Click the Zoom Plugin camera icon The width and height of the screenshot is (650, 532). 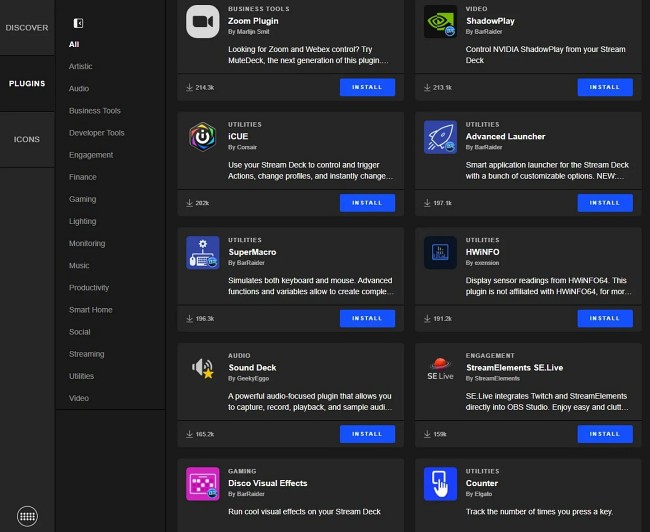click(x=202, y=22)
